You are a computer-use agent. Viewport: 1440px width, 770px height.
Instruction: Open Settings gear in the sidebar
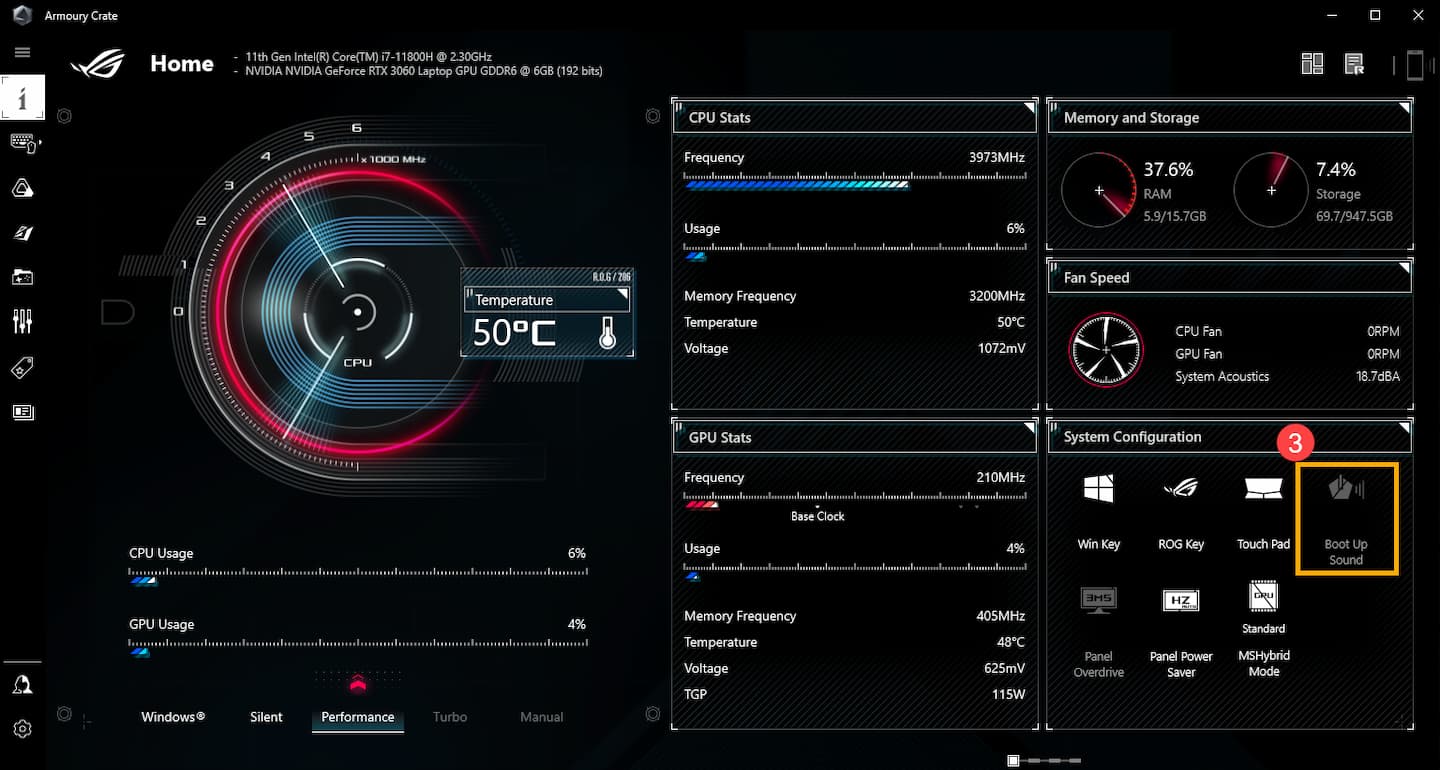(22, 729)
